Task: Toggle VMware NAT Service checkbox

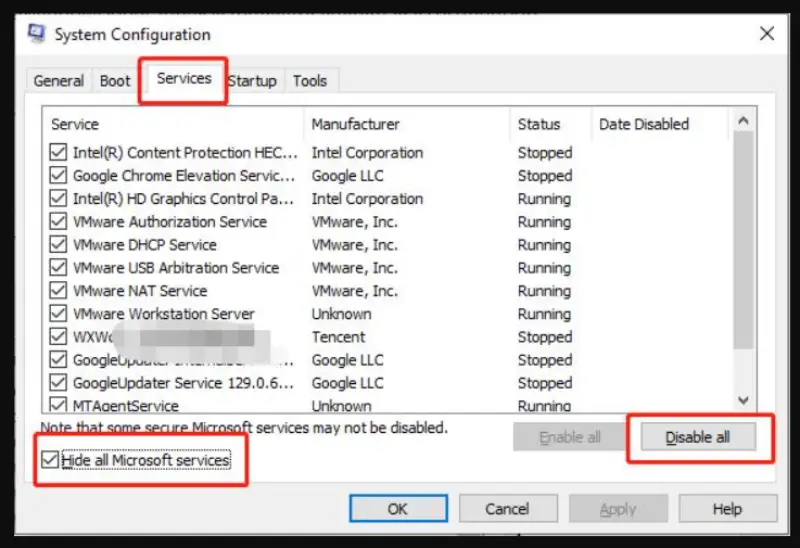Action: (x=58, y=290)
